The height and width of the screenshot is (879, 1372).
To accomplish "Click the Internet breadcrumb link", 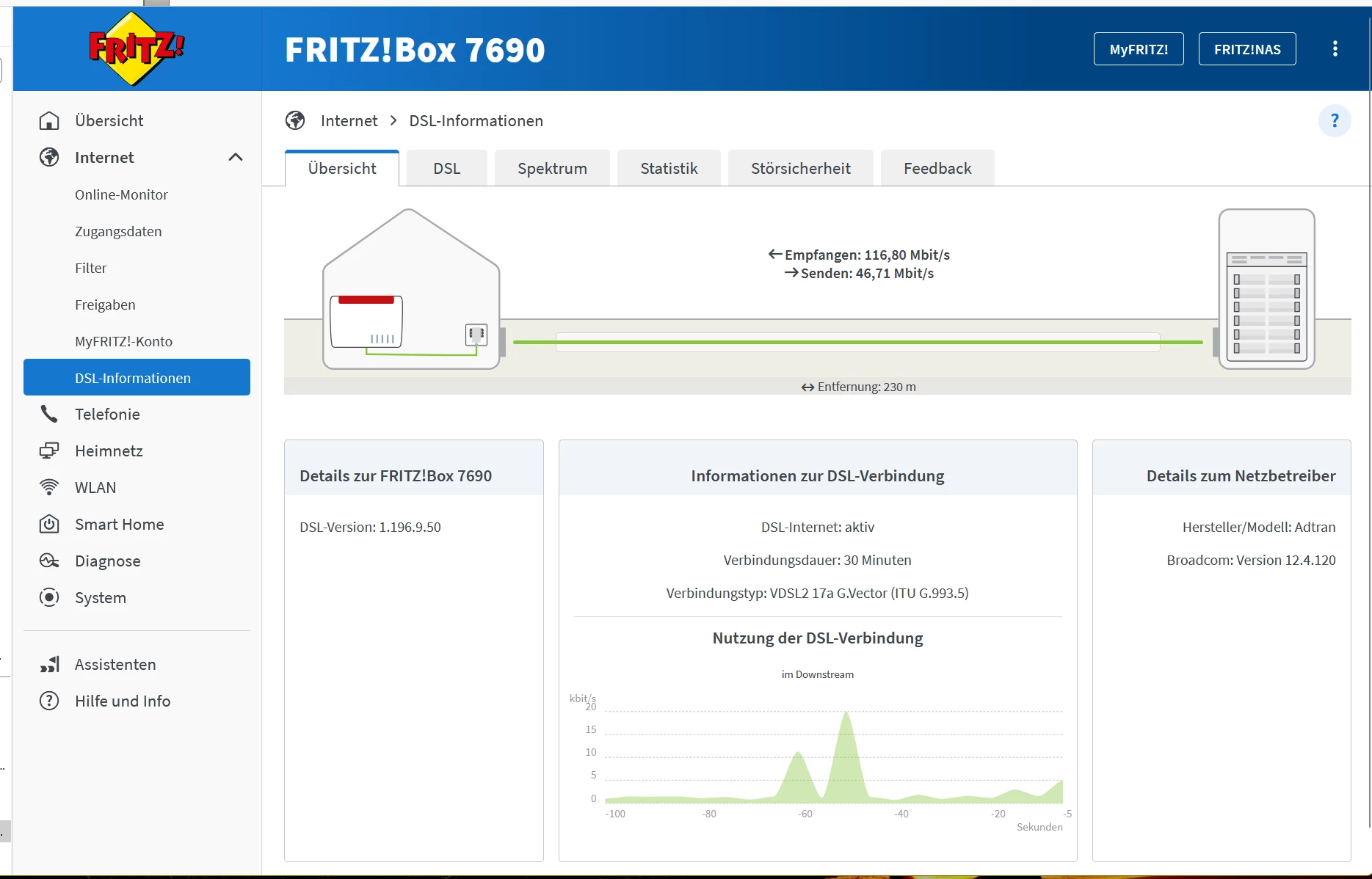I will pyautogui.click(x=349, y=120).
